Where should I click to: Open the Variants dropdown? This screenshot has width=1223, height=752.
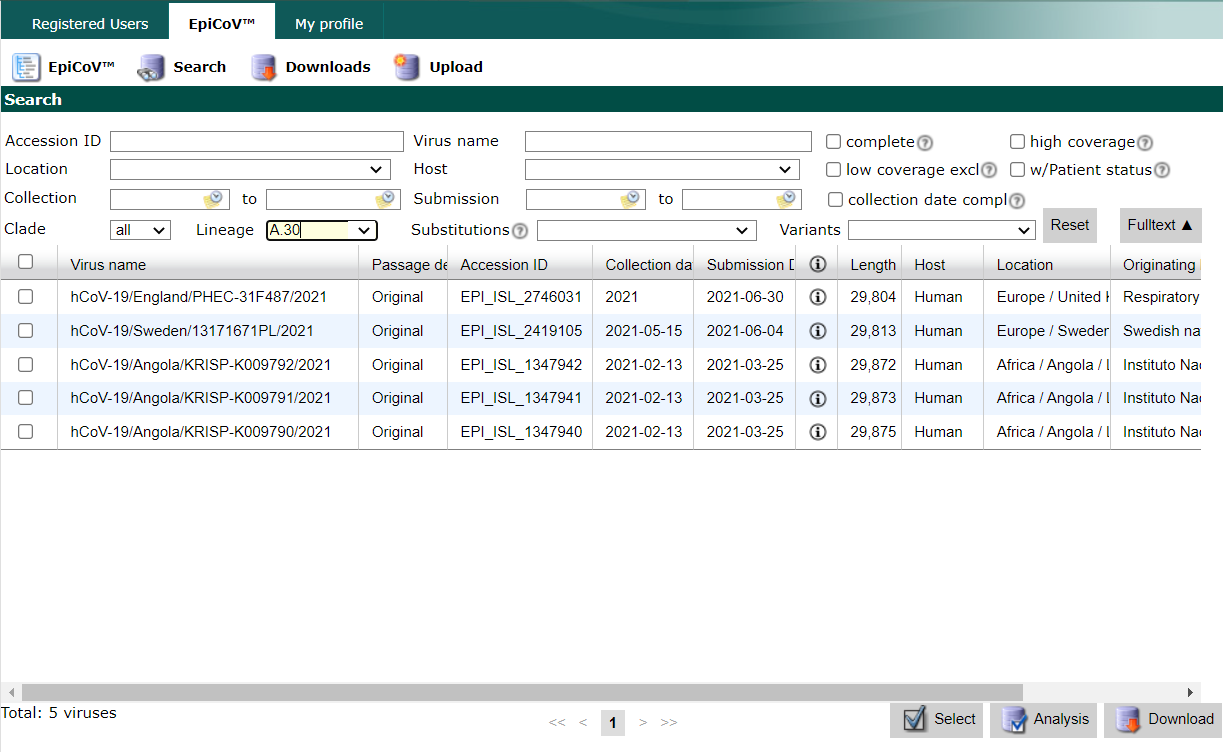tap(941, 231)
